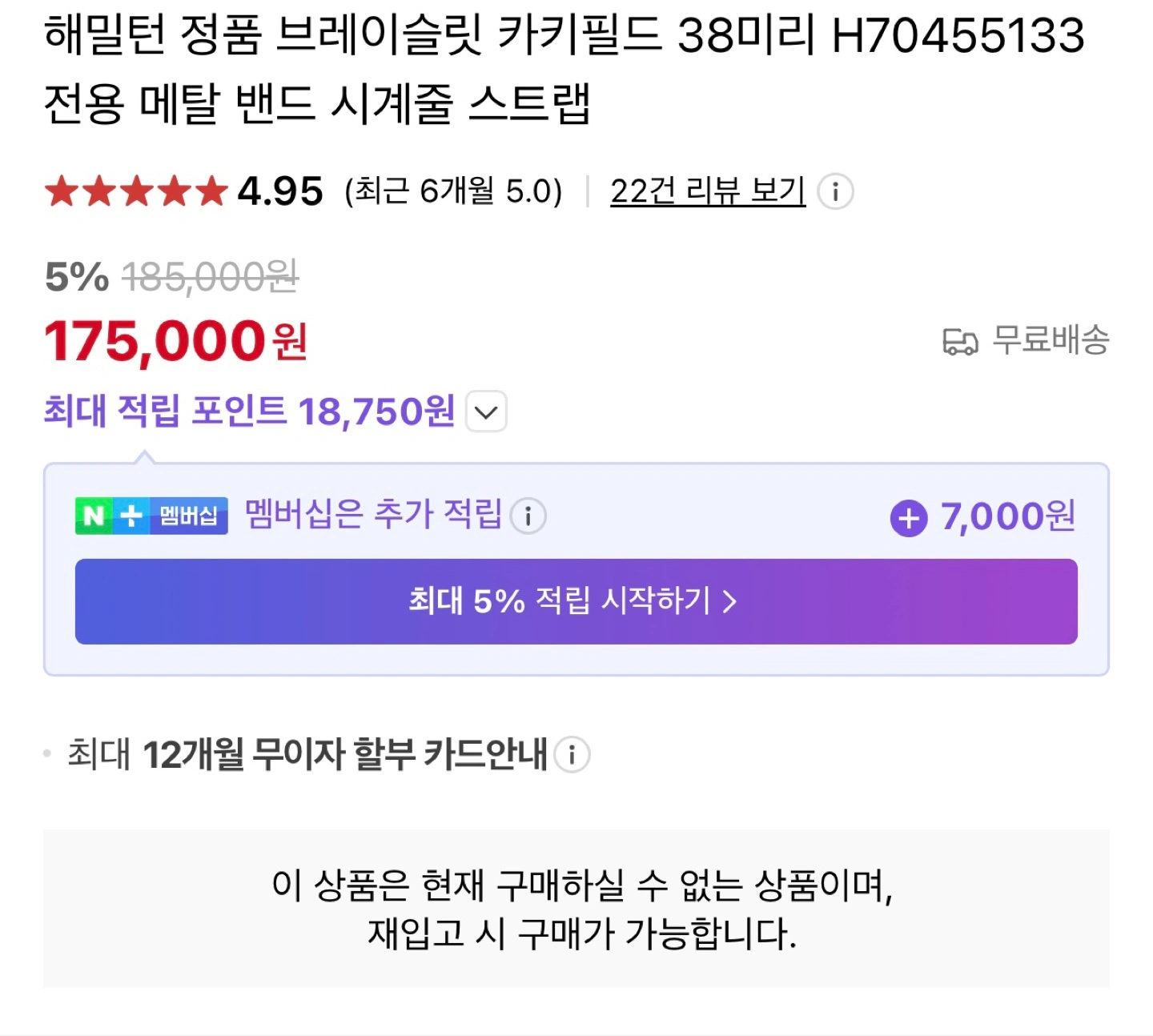Click the strikethrough 185,000원 original price
The image size is (1153, 1036).
[x=210, y=277]
